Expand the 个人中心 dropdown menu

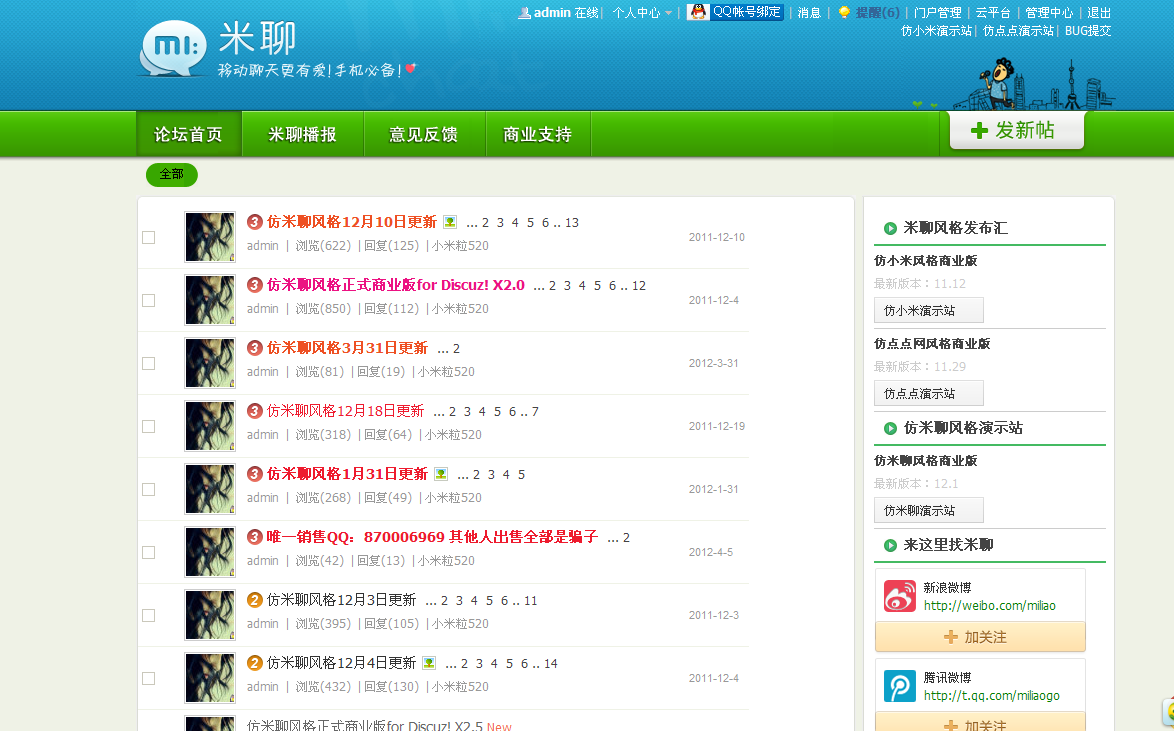(x=642, y=13)
